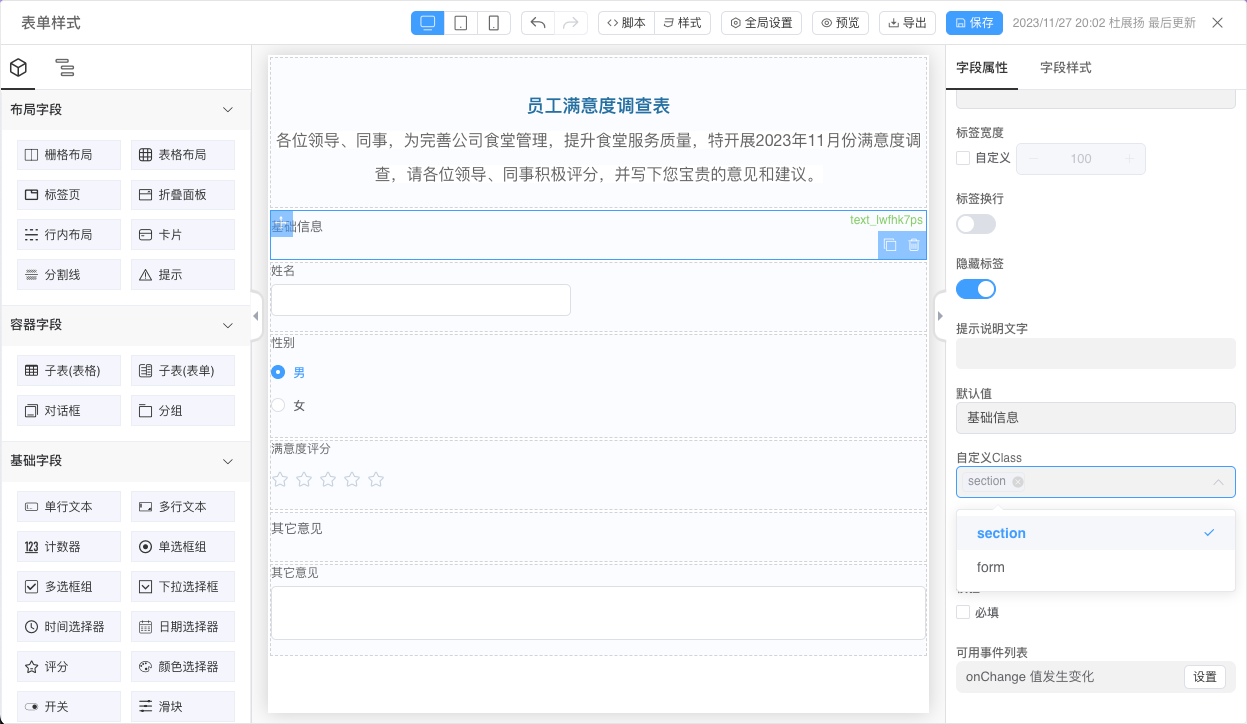
Task: Open the onChange 设置 dialog
Action: tap(1205, 677)
